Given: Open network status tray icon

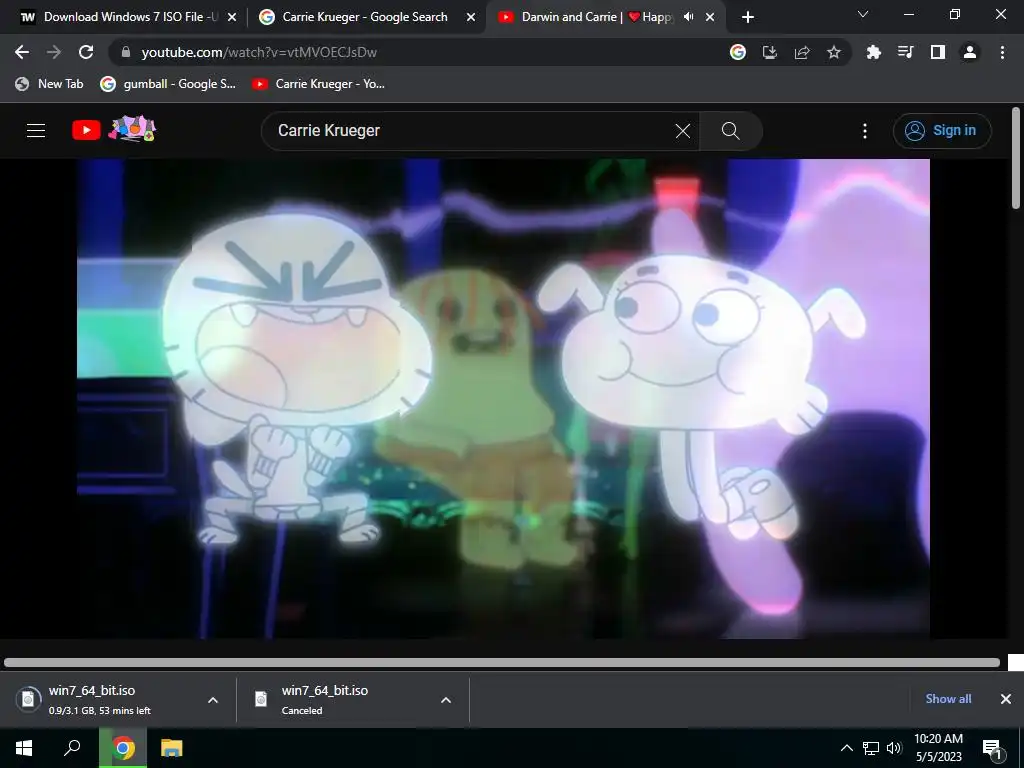Looking at the screenshot, I should (x=871, y=748).
